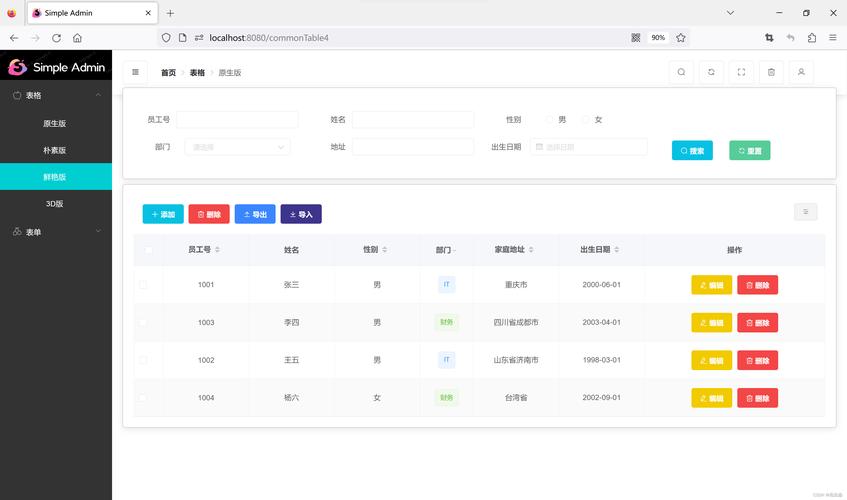Viewport: 847px width, 500px height.
Task: Open the 出生日期 date picker field
Action: pos(589,147)
